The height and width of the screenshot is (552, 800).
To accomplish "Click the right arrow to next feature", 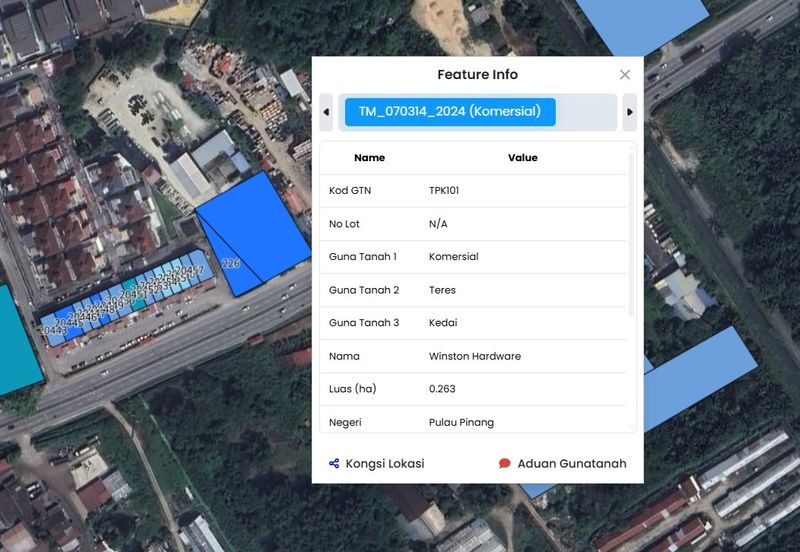I will pyautogui.click(x=629, y=112).
